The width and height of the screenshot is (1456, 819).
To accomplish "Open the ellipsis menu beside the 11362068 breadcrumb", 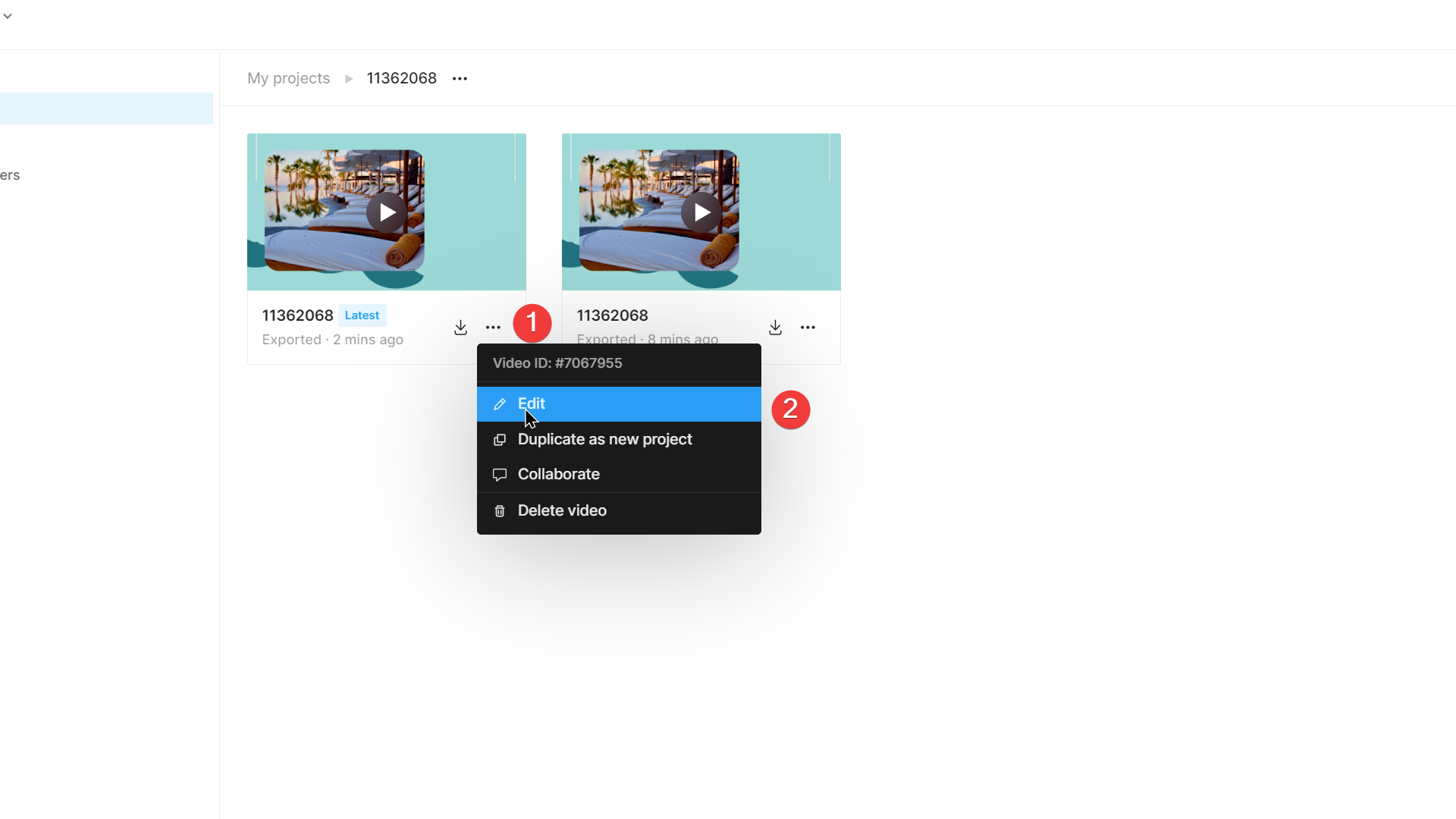I will (460, 78).
